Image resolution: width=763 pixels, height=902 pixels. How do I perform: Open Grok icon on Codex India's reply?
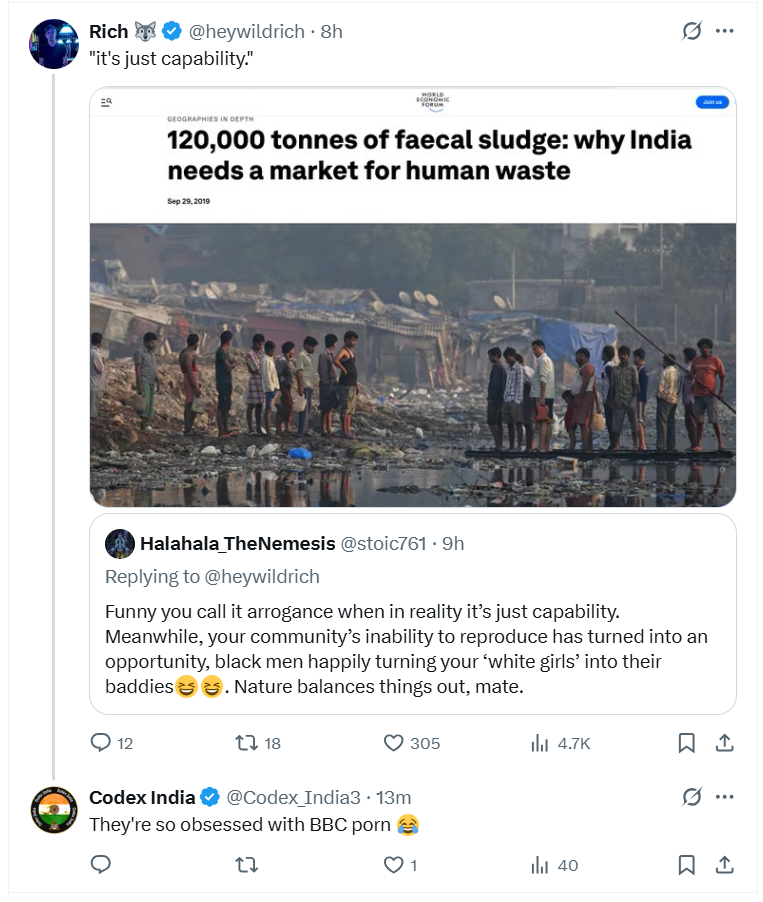(691, 797)
